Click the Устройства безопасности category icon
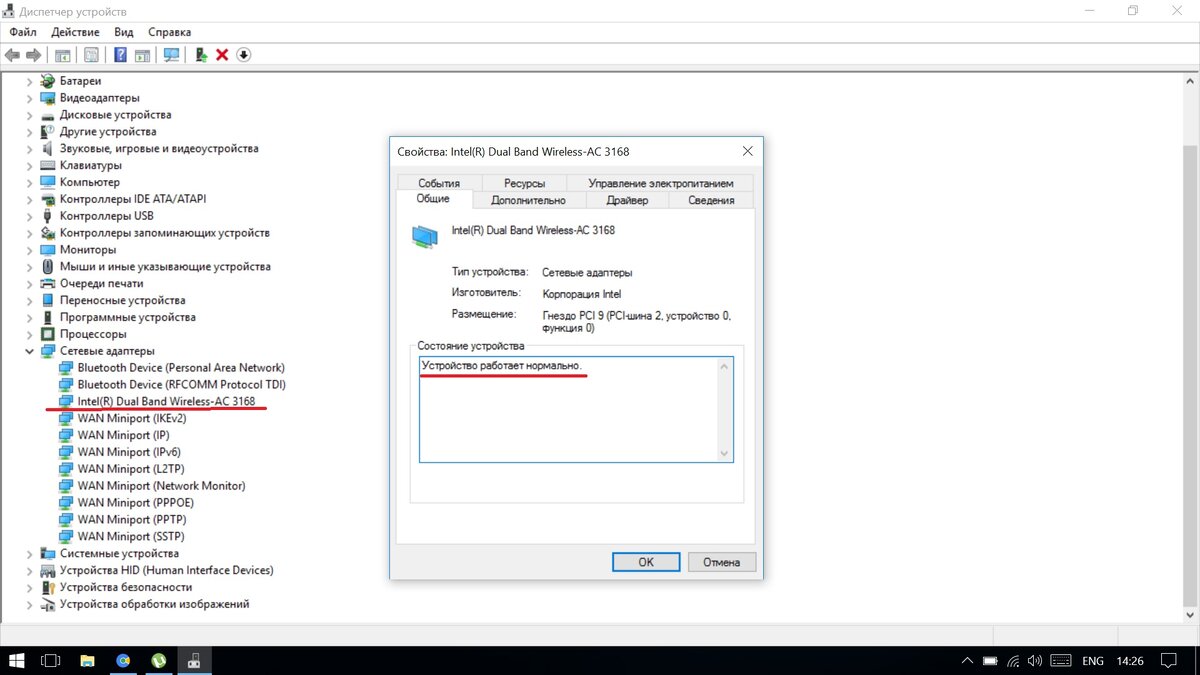This screenshot has width=1200, height=675. click(x=47, y=587)
